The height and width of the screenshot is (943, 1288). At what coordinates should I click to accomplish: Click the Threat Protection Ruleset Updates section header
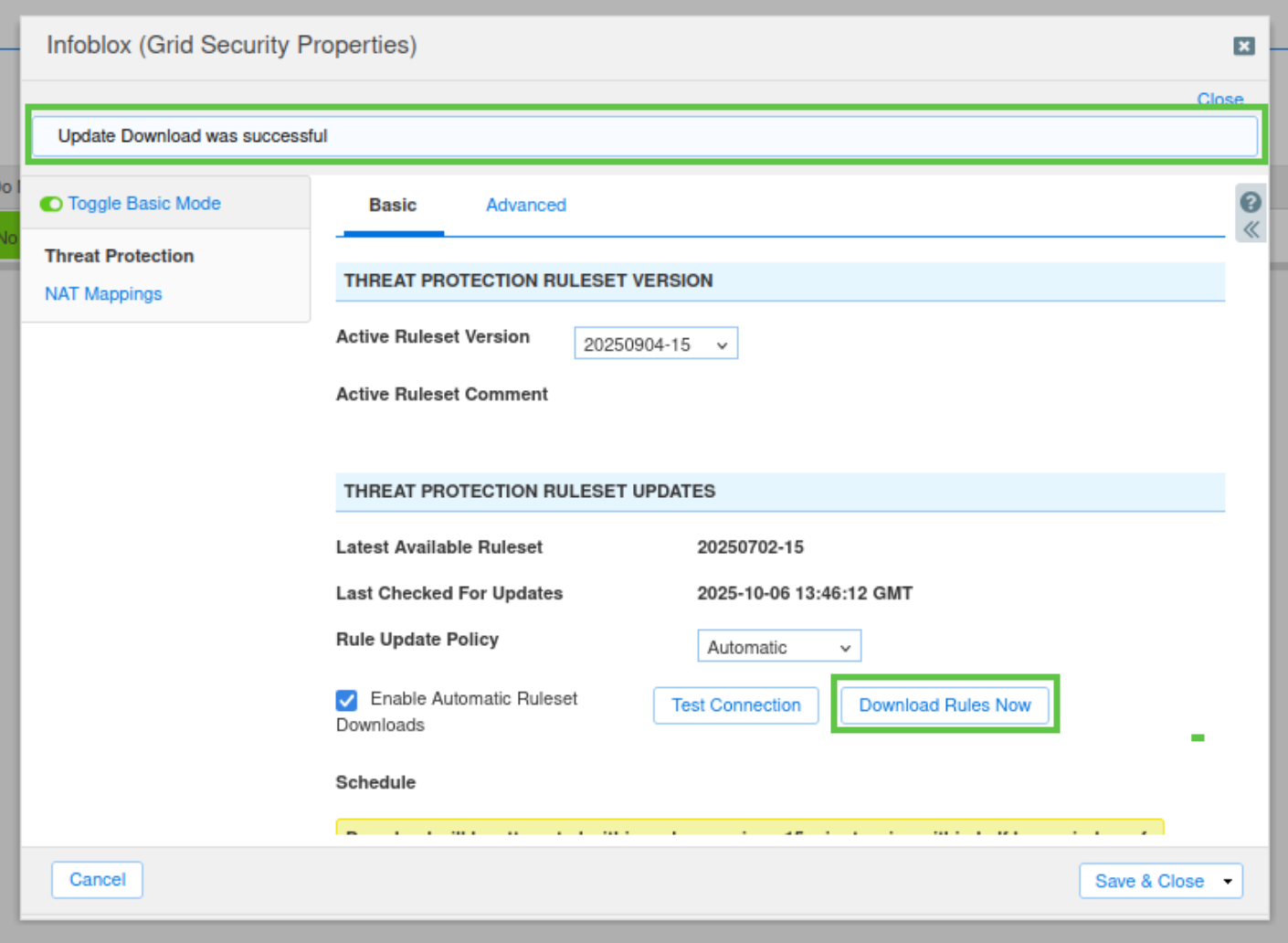[x=779, y=492]
